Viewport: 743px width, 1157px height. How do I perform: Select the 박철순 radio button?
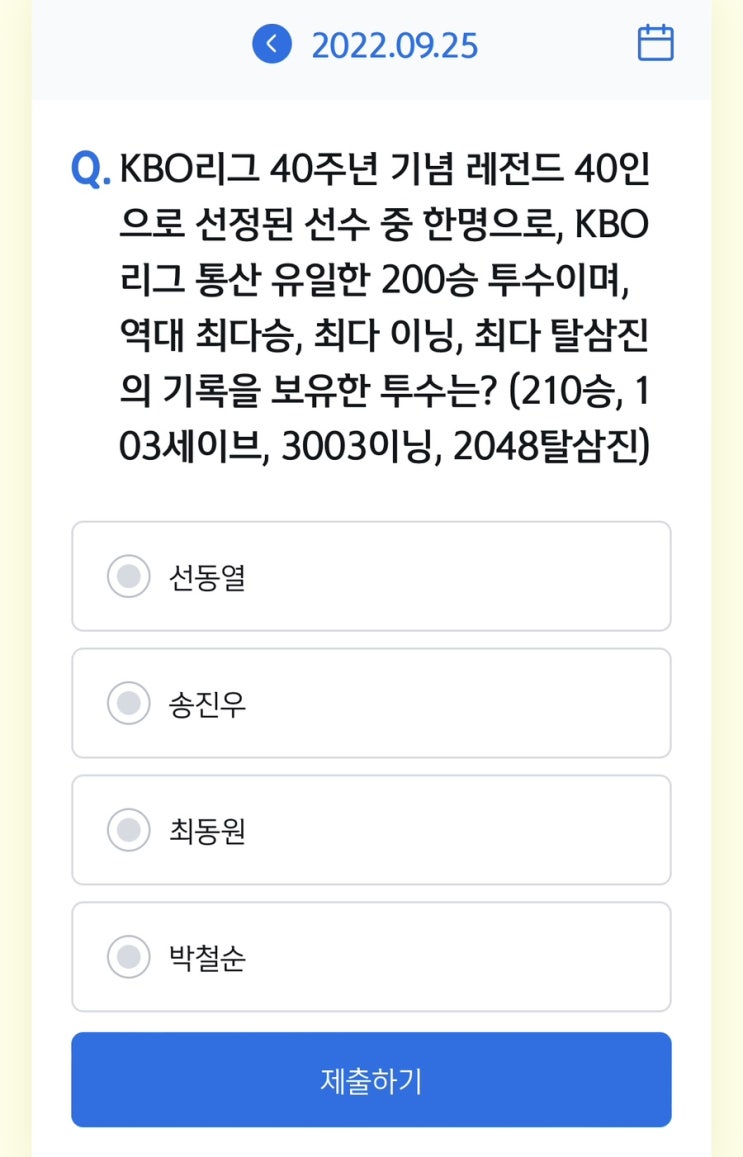[128, 957]
